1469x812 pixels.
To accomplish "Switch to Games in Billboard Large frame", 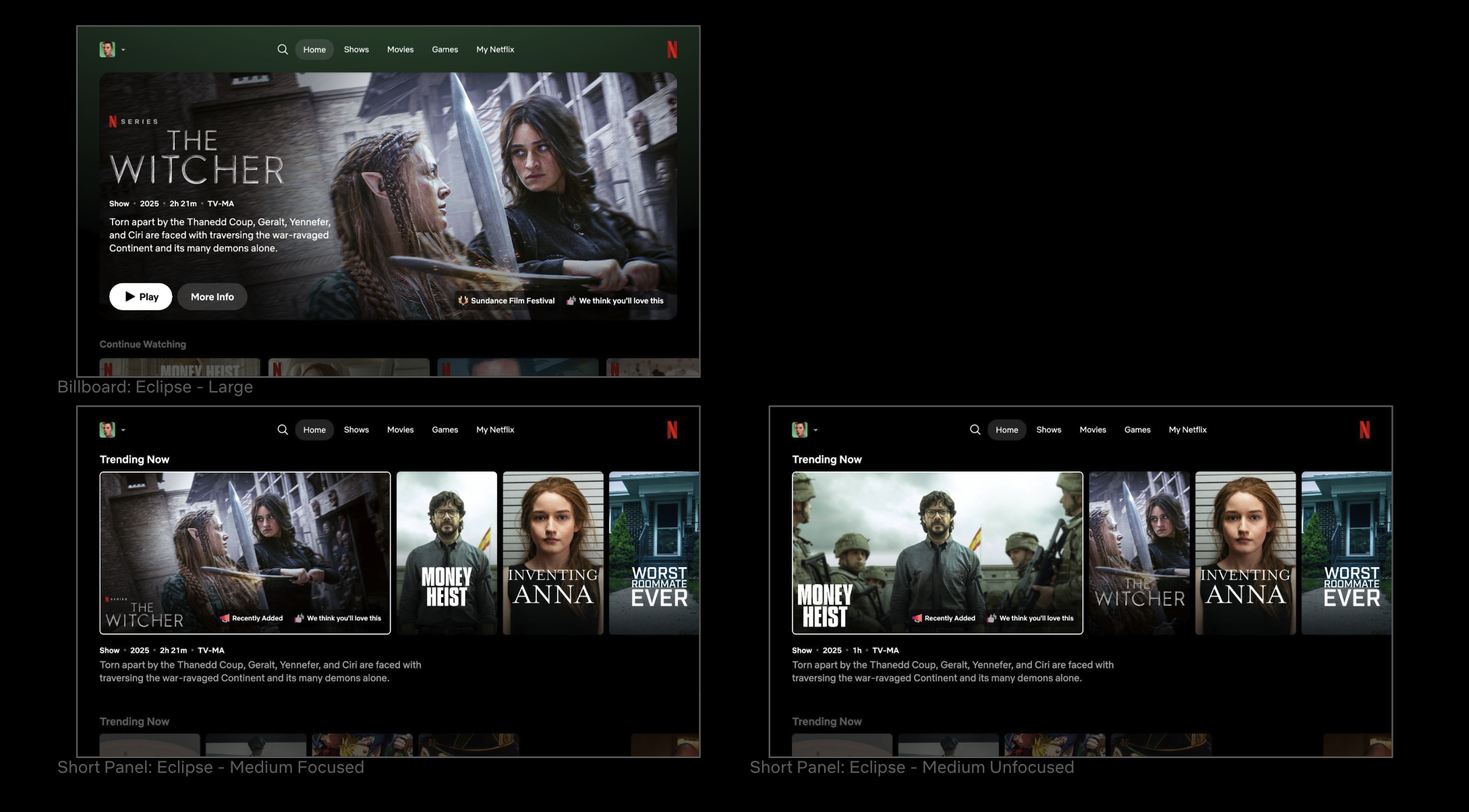I will click(445, 49).
